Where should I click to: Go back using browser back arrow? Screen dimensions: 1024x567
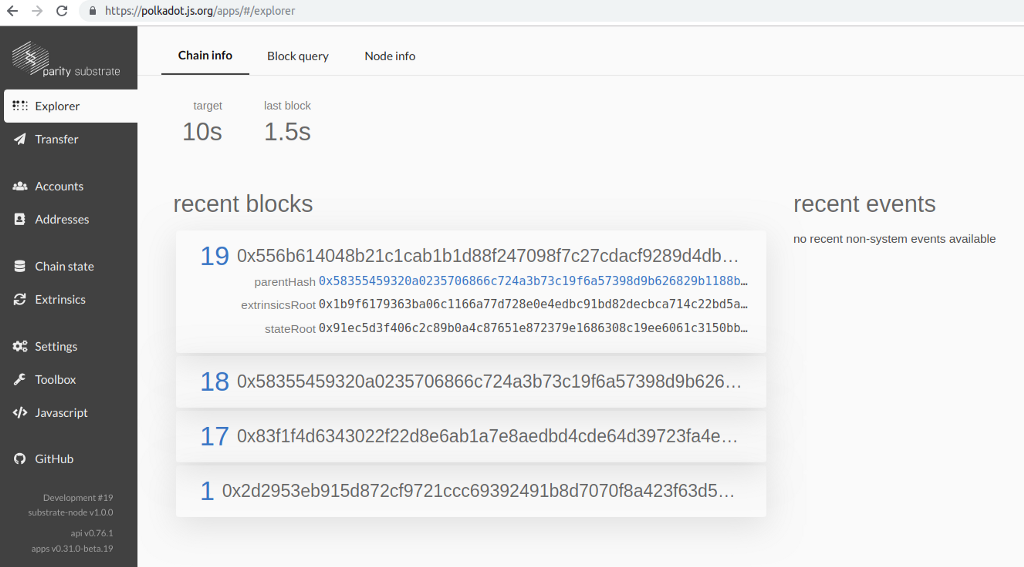13,11
